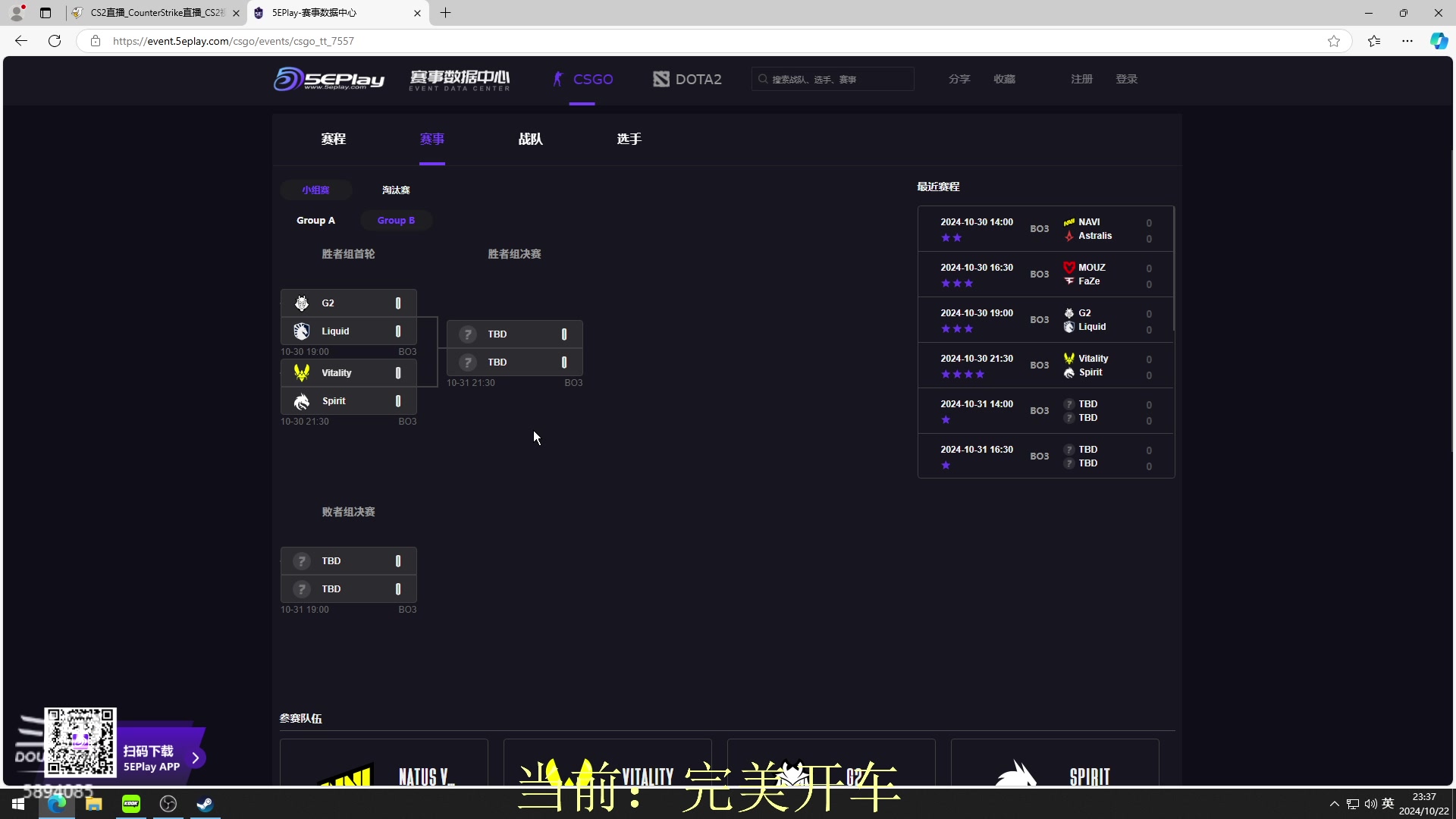Viewport: 1456px width, 819px height.
Task: Open the browser profile icon
Action: tap(17, 12)
